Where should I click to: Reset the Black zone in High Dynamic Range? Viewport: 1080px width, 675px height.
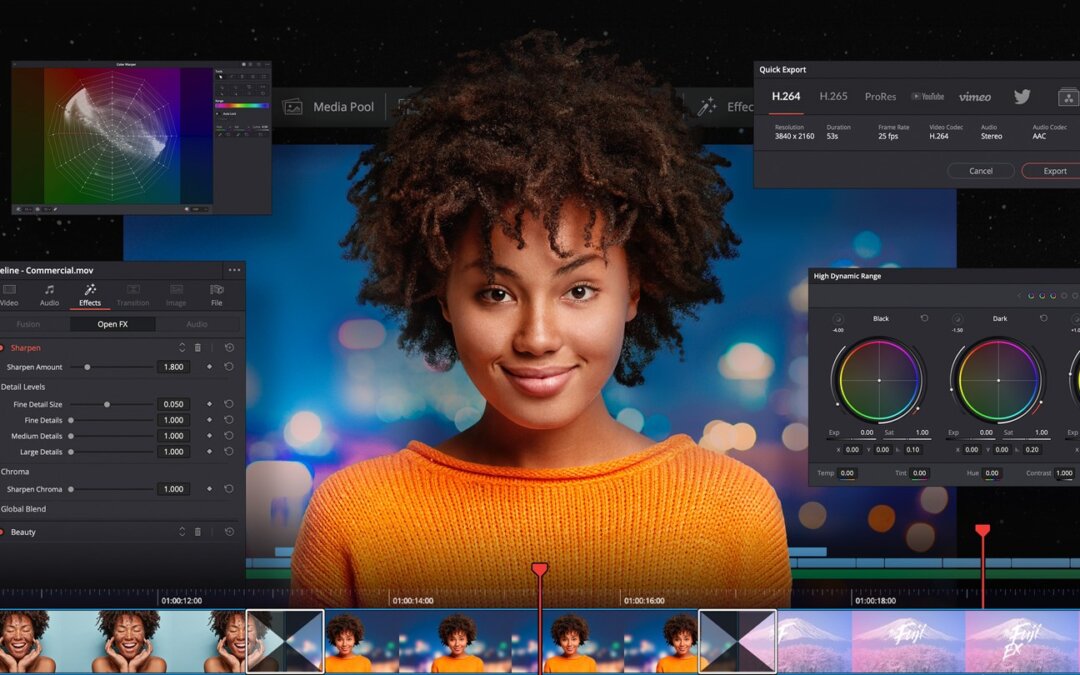(x=924, y=318)
